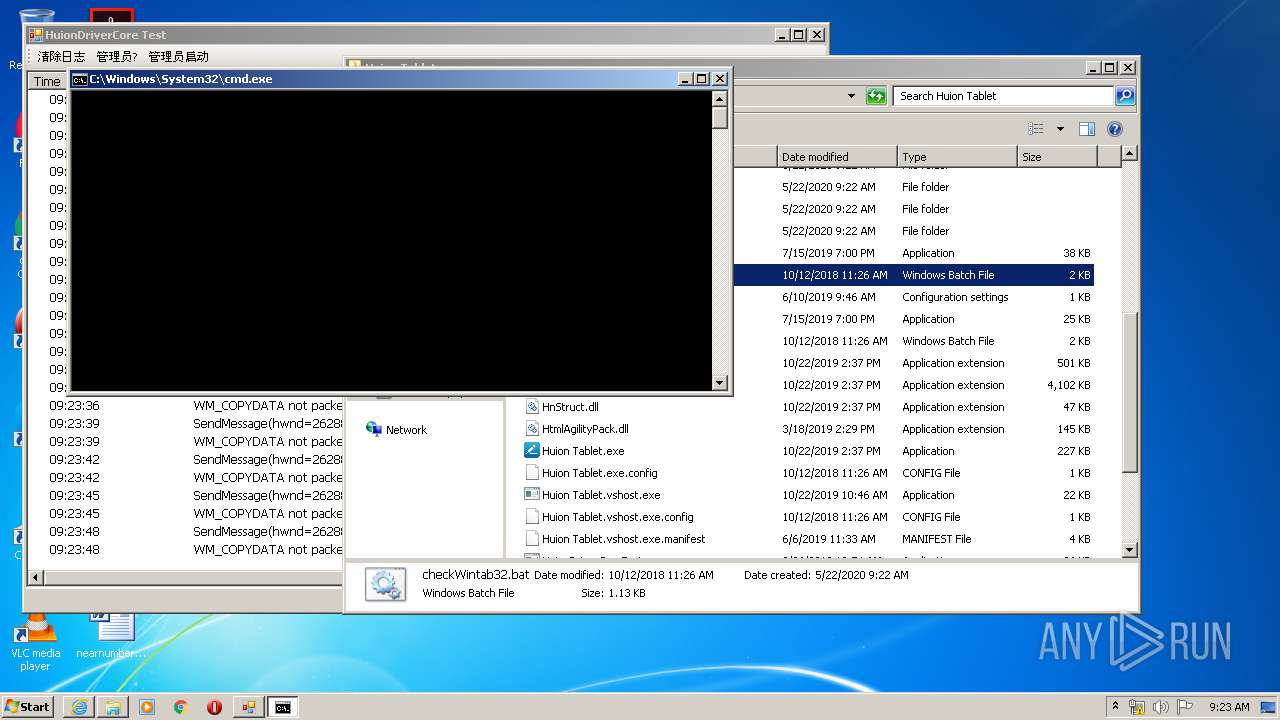Open Opera browser taskbar icon

coord(214,707)
